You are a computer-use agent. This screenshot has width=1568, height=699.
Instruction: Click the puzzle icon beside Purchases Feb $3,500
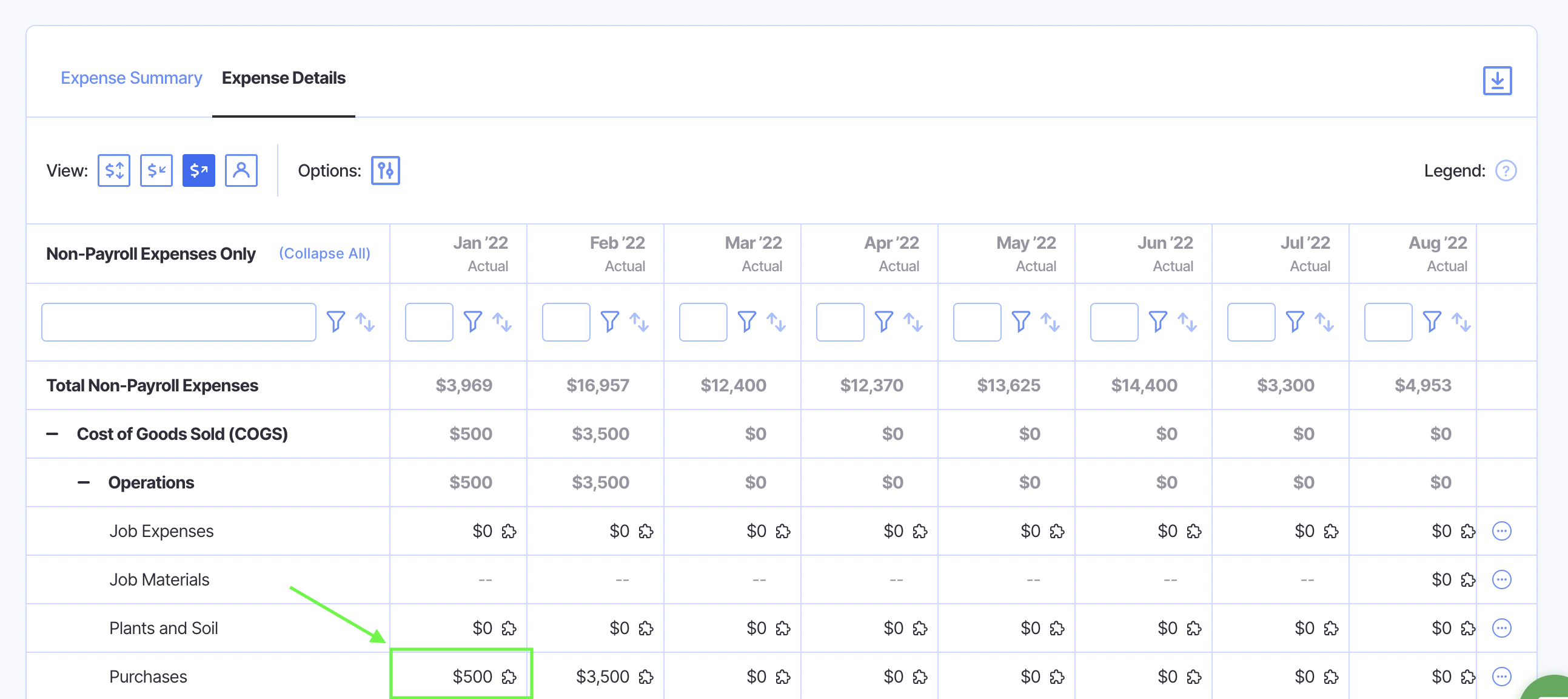point(646,677)
